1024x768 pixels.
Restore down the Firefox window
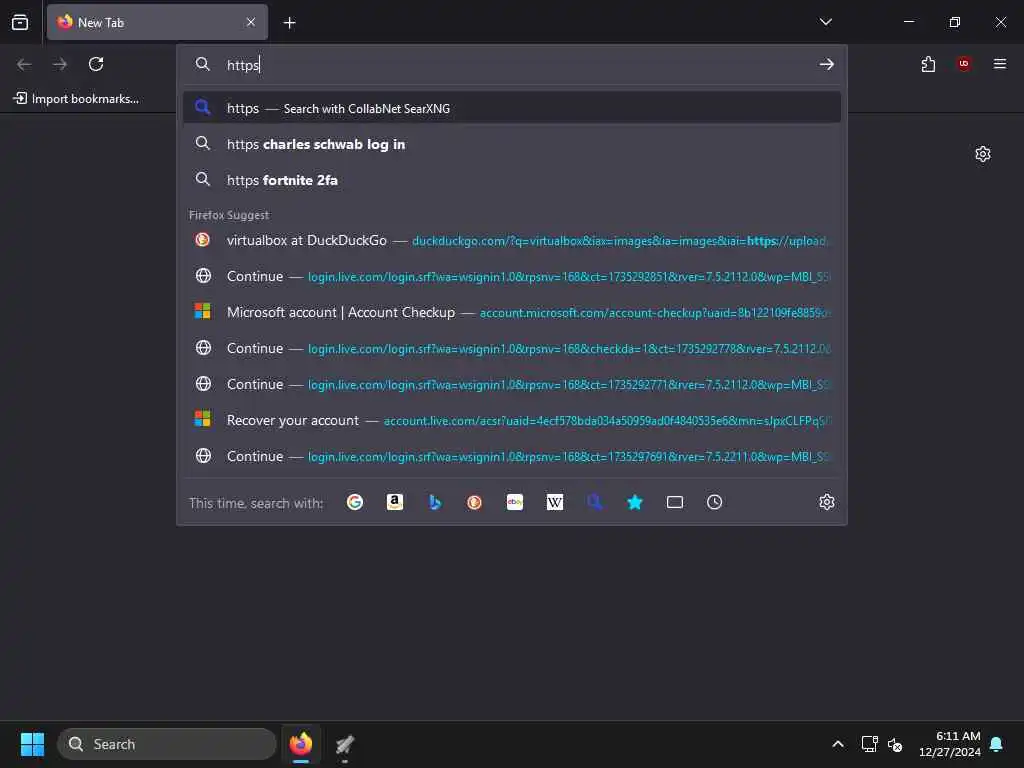[x=955, y=22]
